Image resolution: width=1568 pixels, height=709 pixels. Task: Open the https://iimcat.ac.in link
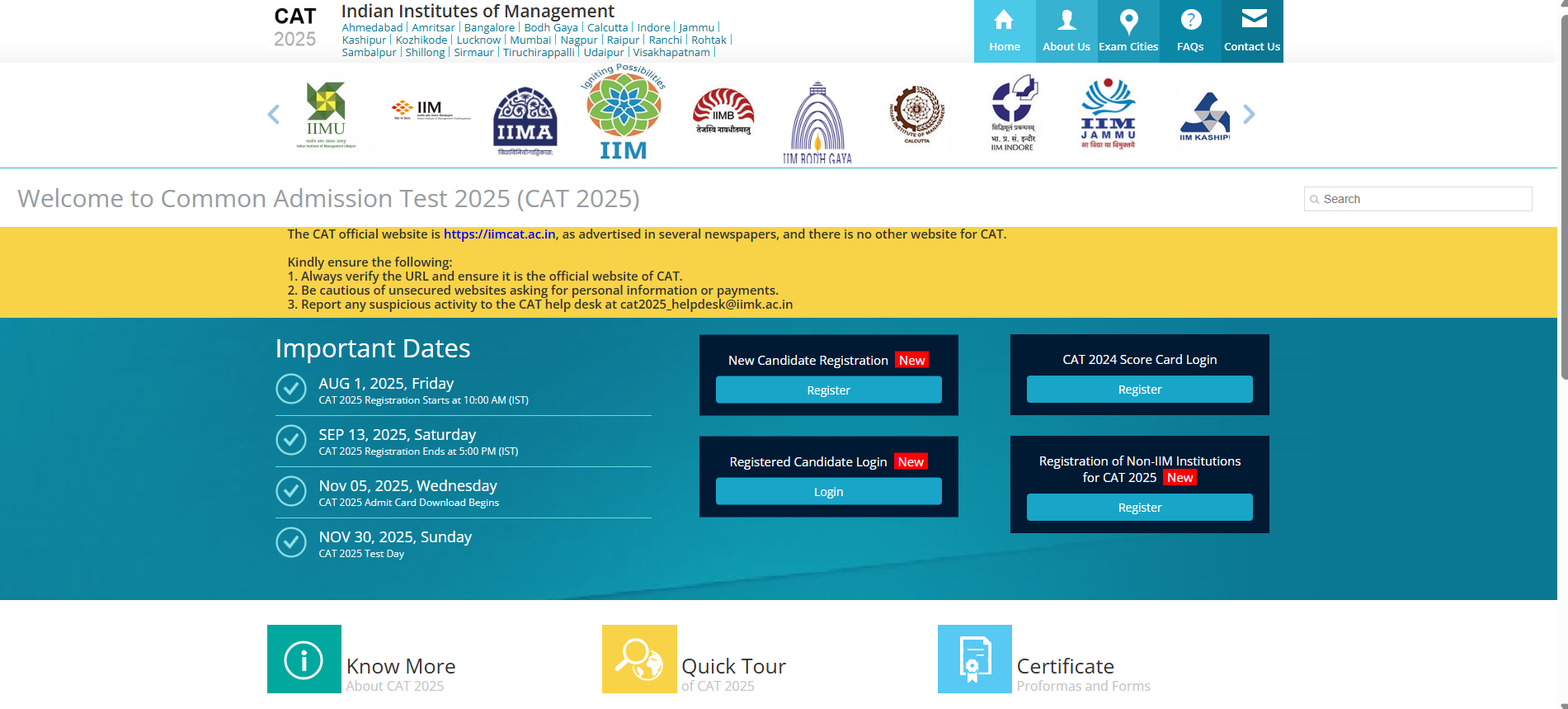point(500,234)
